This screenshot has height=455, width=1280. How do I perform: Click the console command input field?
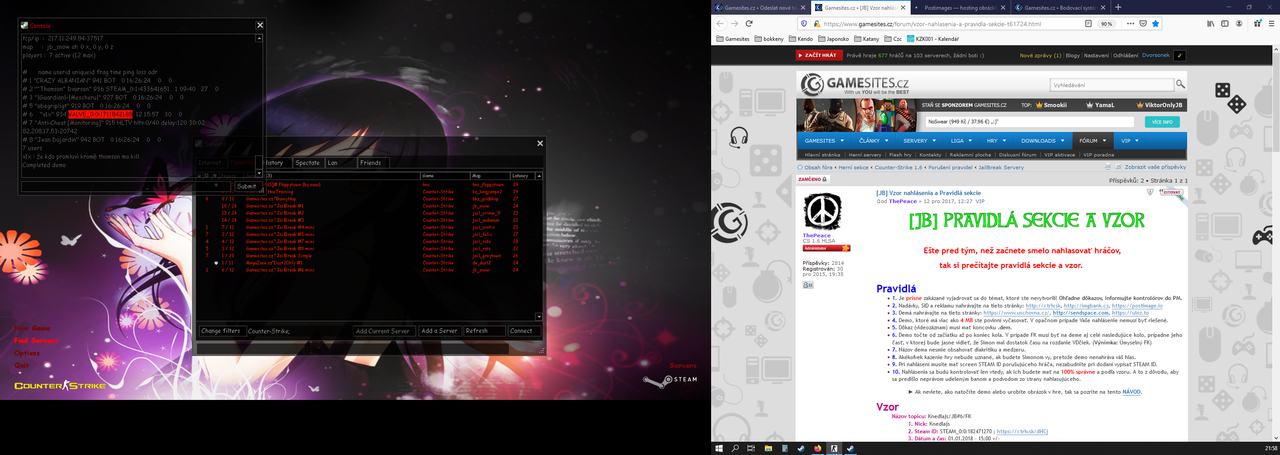point(126,186)
